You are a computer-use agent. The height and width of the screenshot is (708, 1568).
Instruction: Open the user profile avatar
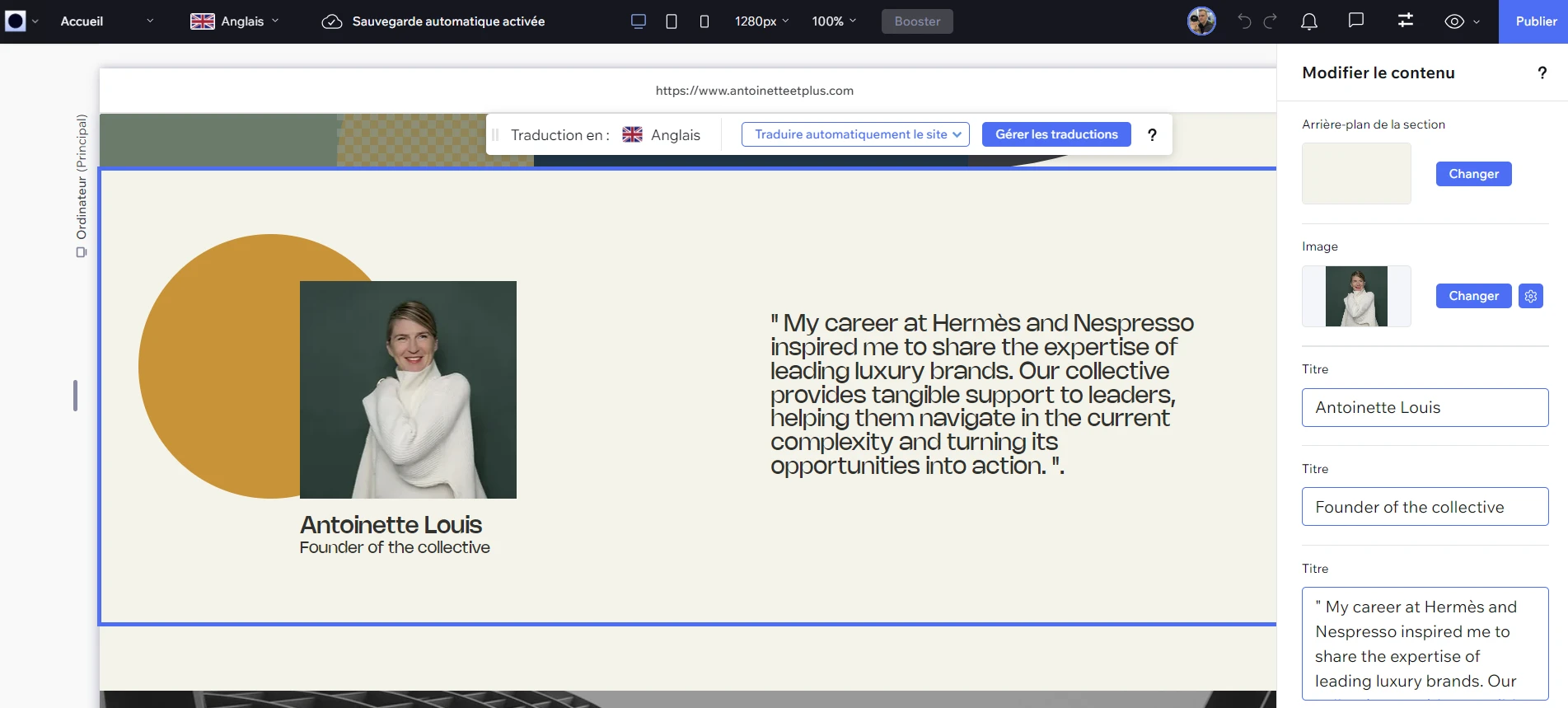tap(1201, 21)
